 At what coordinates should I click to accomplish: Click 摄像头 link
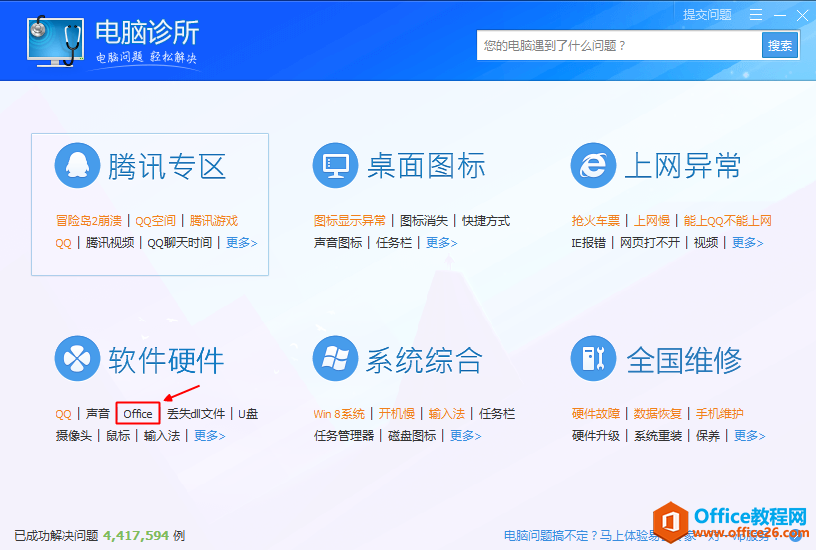tap(74, 436)
